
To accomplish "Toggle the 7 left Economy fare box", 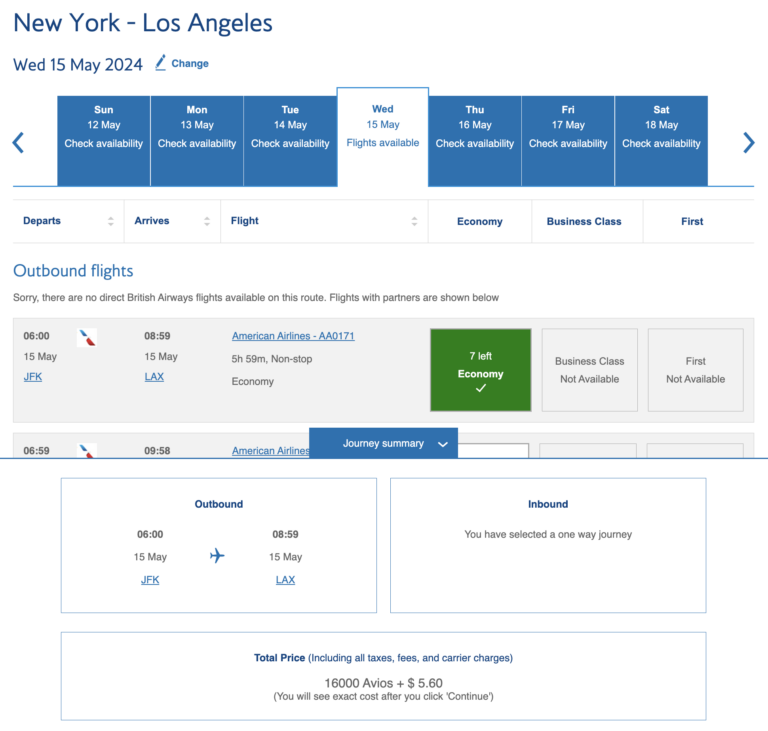I will tap(480, 370).
